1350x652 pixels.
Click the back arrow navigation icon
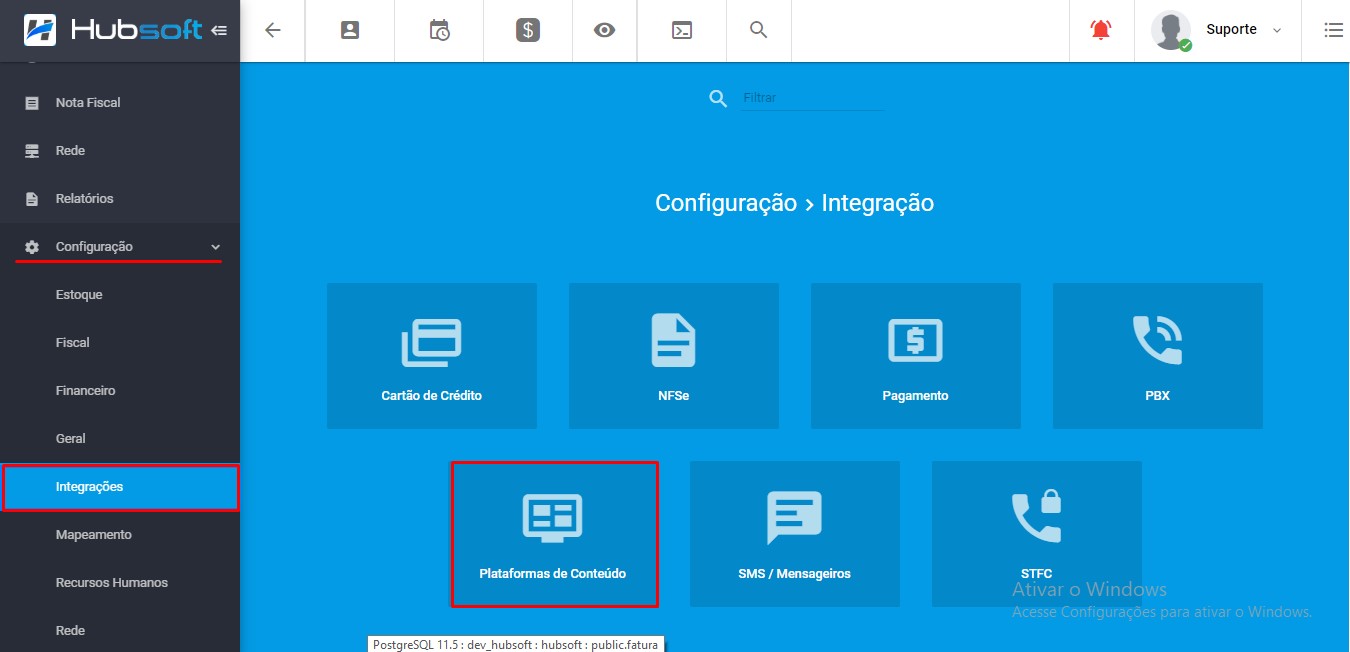[x=272, y=30]
